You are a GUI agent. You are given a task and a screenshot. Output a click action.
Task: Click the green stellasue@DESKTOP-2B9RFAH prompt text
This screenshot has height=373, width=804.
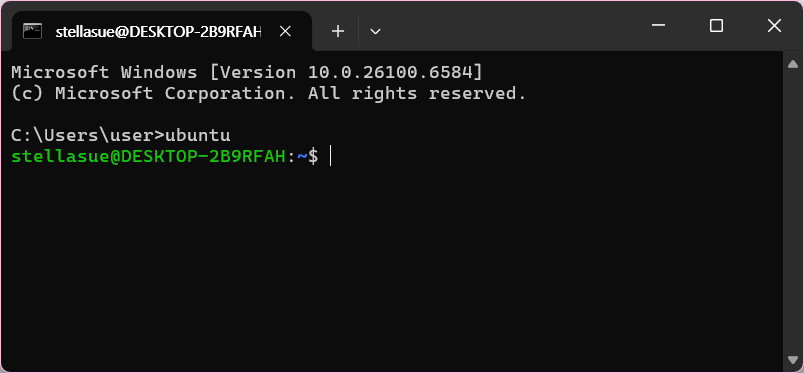tap(148, 156)
